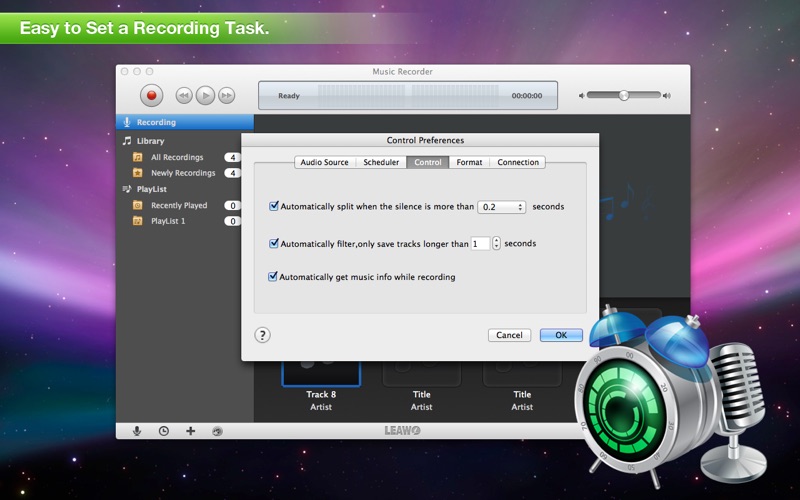Click the microphone icon in bottom bar
The height and width of the screenshot is (500, 800).
tap(137, 431)
